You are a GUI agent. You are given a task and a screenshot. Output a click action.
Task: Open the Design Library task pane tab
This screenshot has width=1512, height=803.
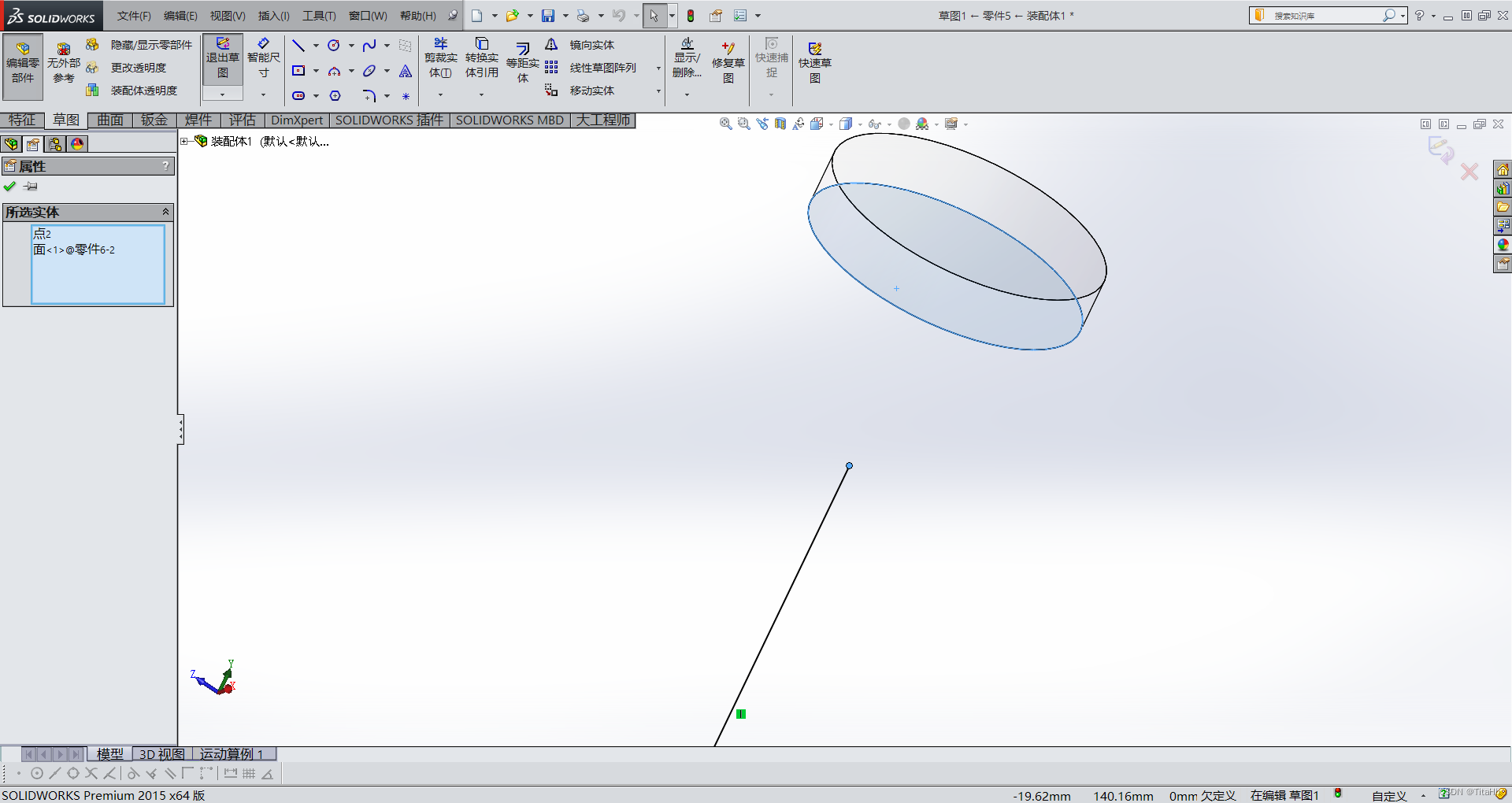[1503, 189]
